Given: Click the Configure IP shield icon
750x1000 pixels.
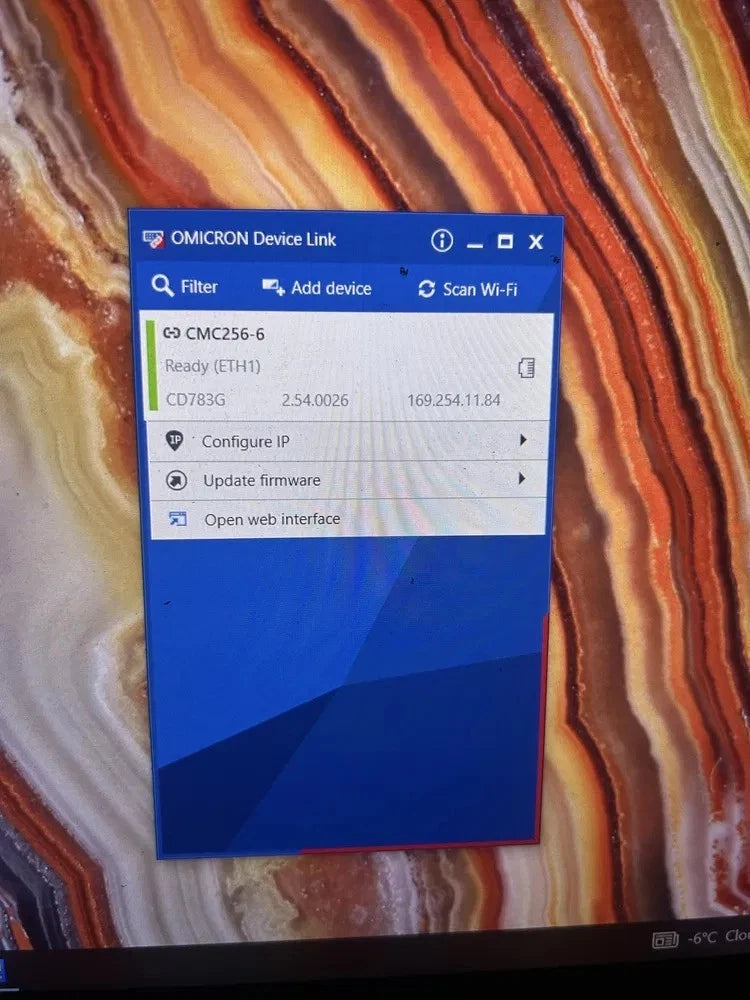Looking at the screenshot, I should (x=175, y=441).
